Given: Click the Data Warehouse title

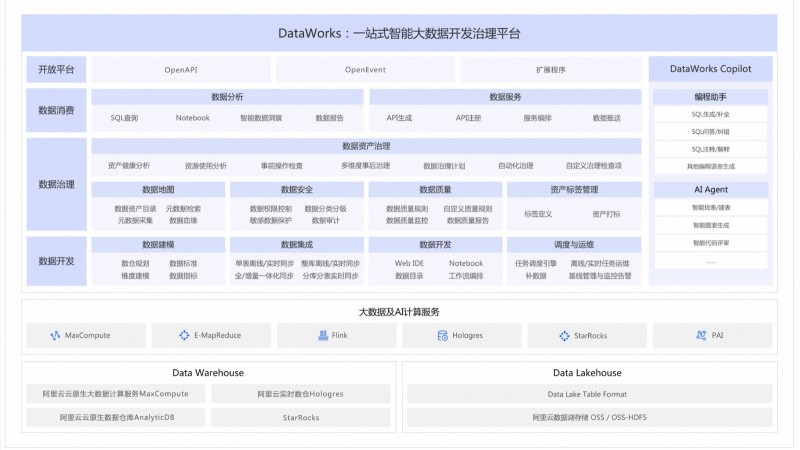Looking at the screenshot, I should tap(208, 373).
